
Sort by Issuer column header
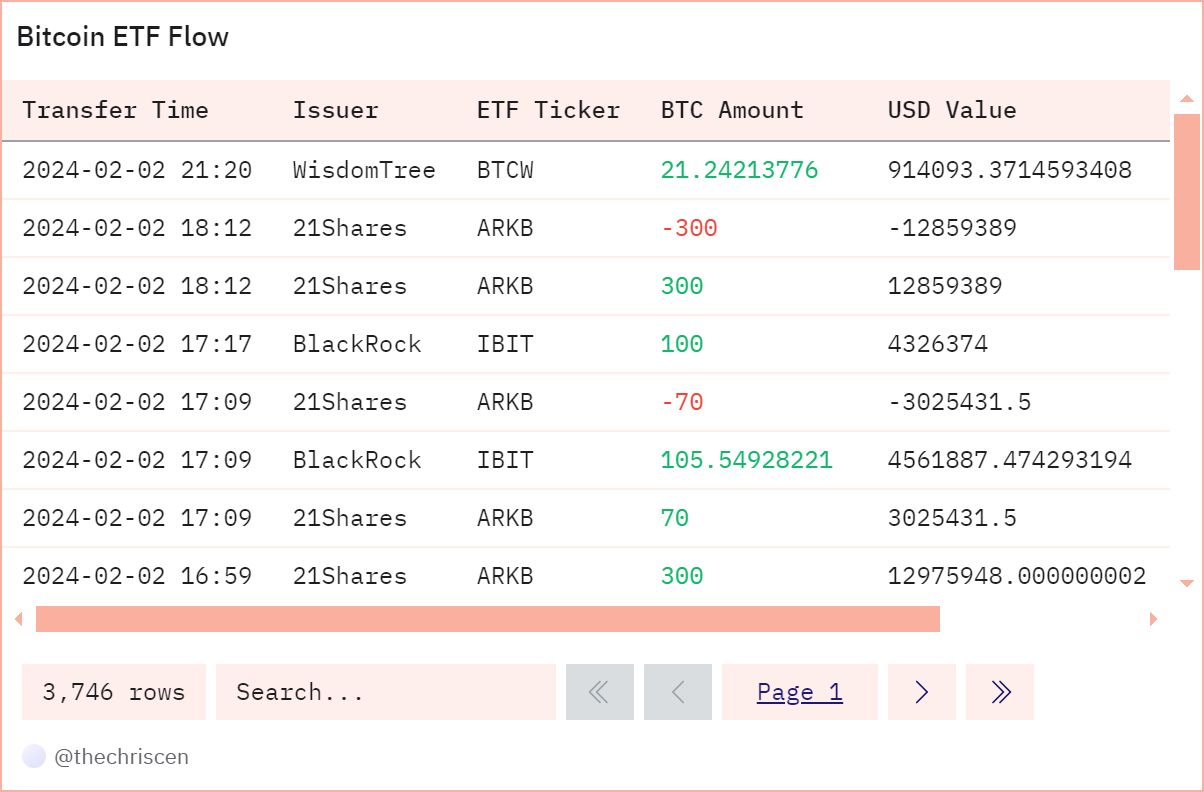336,110
